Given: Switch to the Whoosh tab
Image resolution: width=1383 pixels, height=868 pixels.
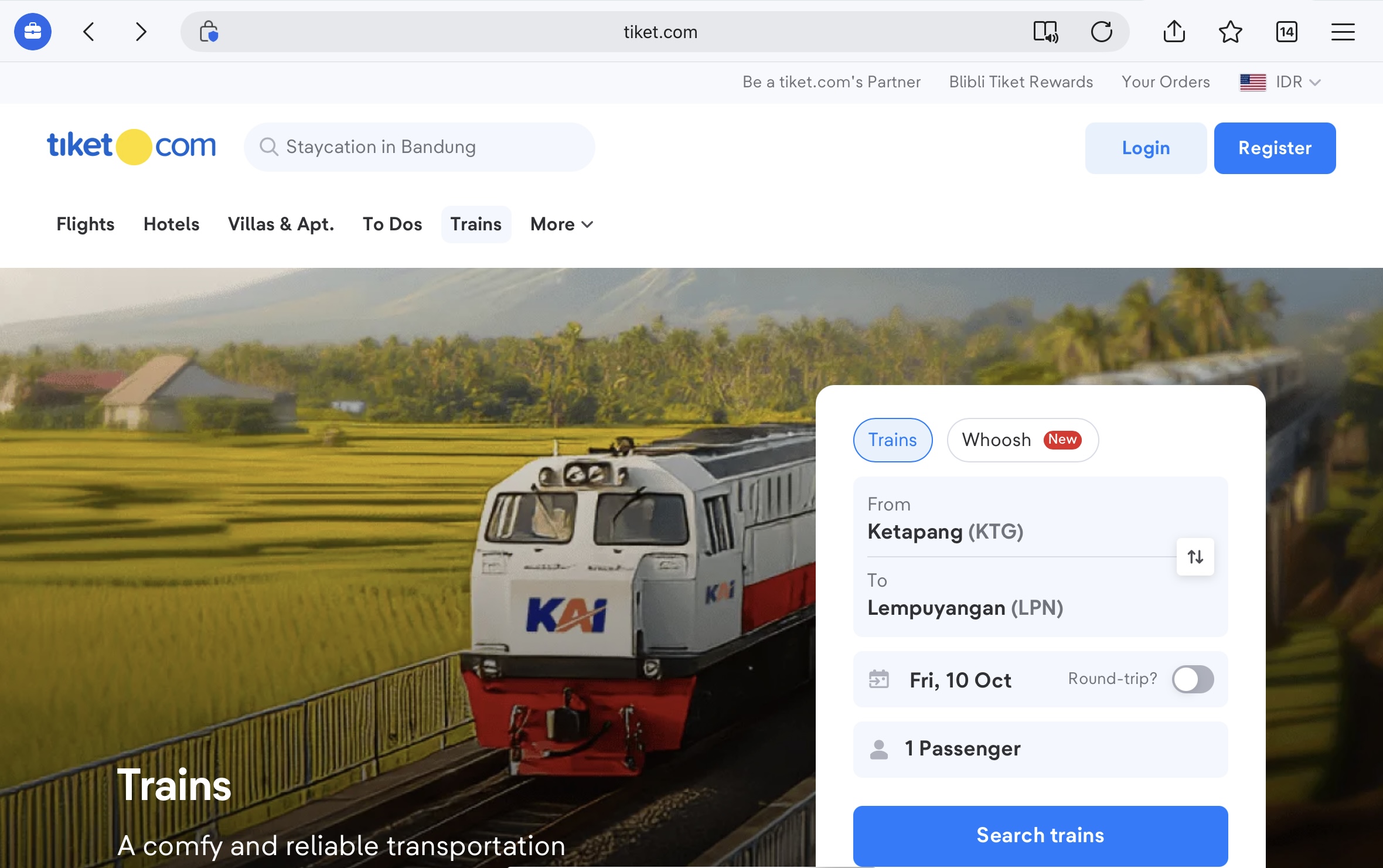Looking at the screenshot, I should tap(1022, 440).
